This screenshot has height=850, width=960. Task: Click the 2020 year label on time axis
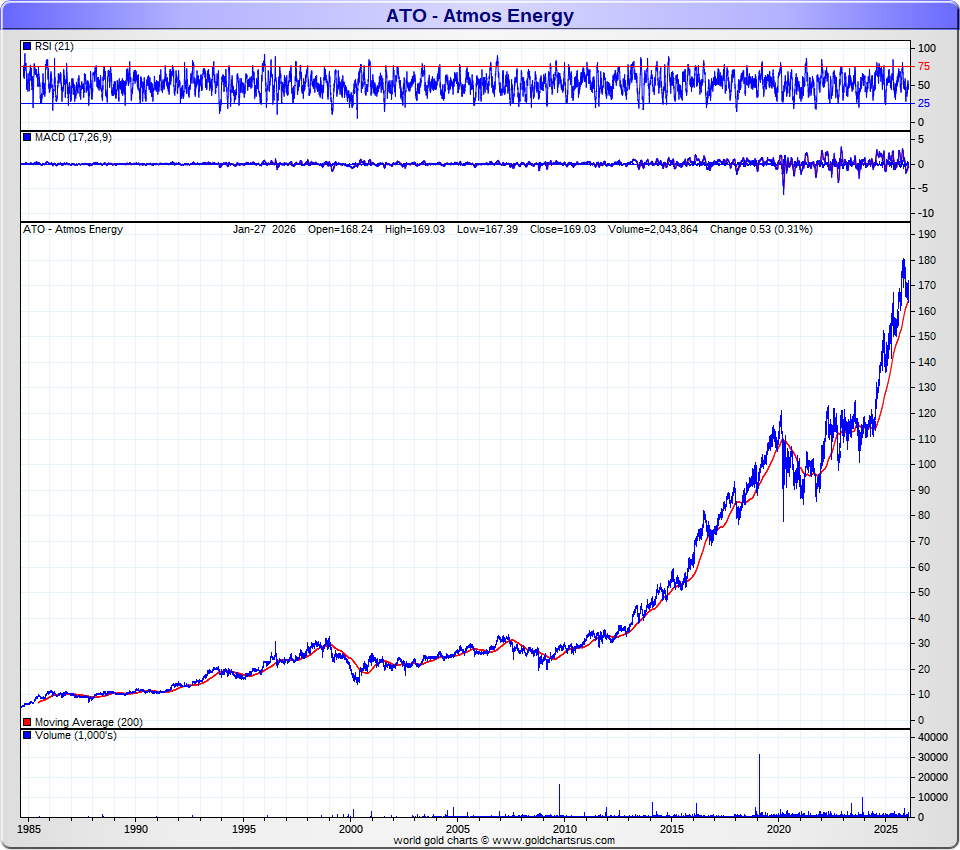click(779, 829)
